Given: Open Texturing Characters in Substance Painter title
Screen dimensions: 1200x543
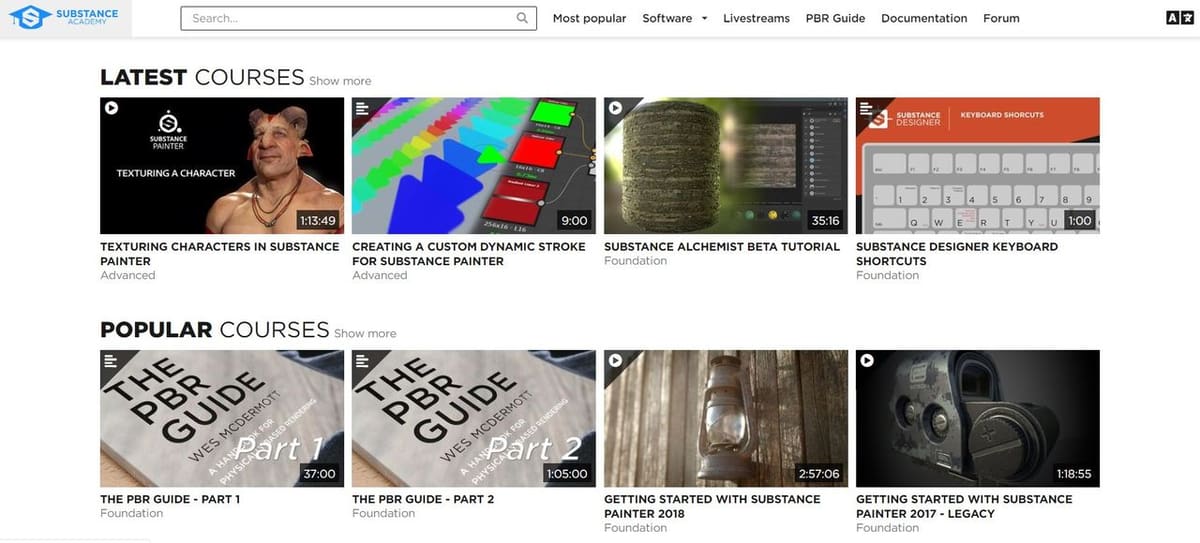Looking at the screenshot, I should tap(219, 253).
